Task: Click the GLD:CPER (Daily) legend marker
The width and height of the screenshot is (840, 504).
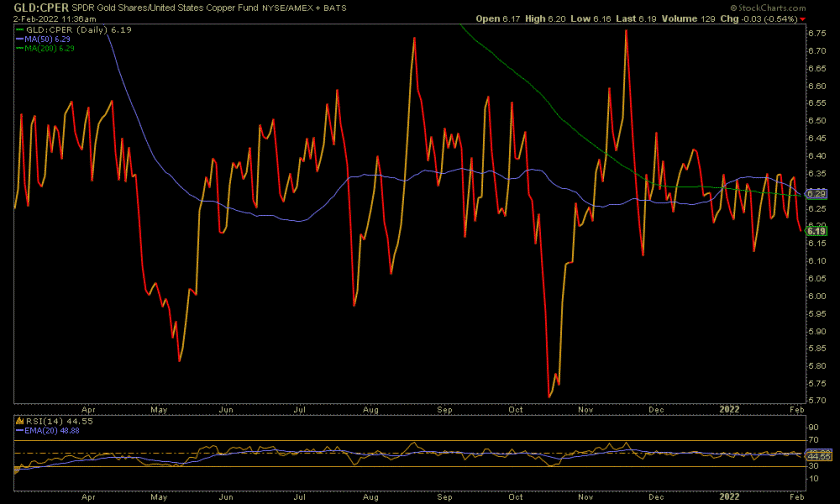Action: pos(20,30)
